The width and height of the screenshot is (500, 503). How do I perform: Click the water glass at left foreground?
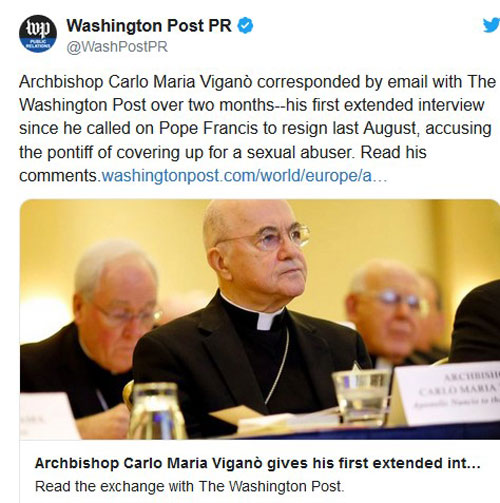[x=157, y=411]
